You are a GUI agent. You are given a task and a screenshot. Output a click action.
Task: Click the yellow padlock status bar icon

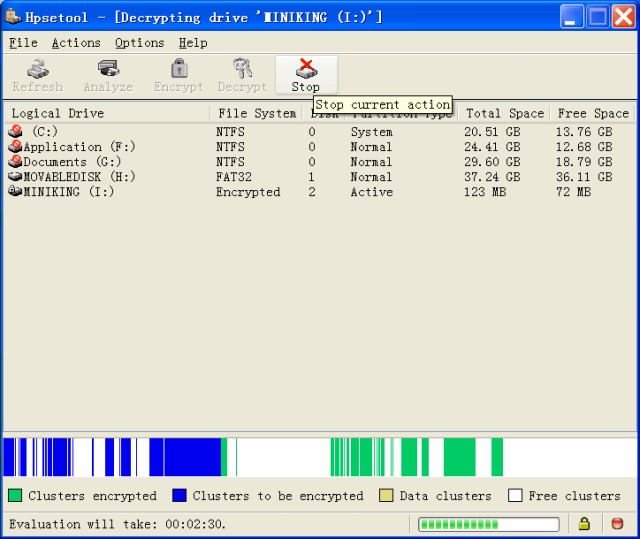tap(584, 524)
